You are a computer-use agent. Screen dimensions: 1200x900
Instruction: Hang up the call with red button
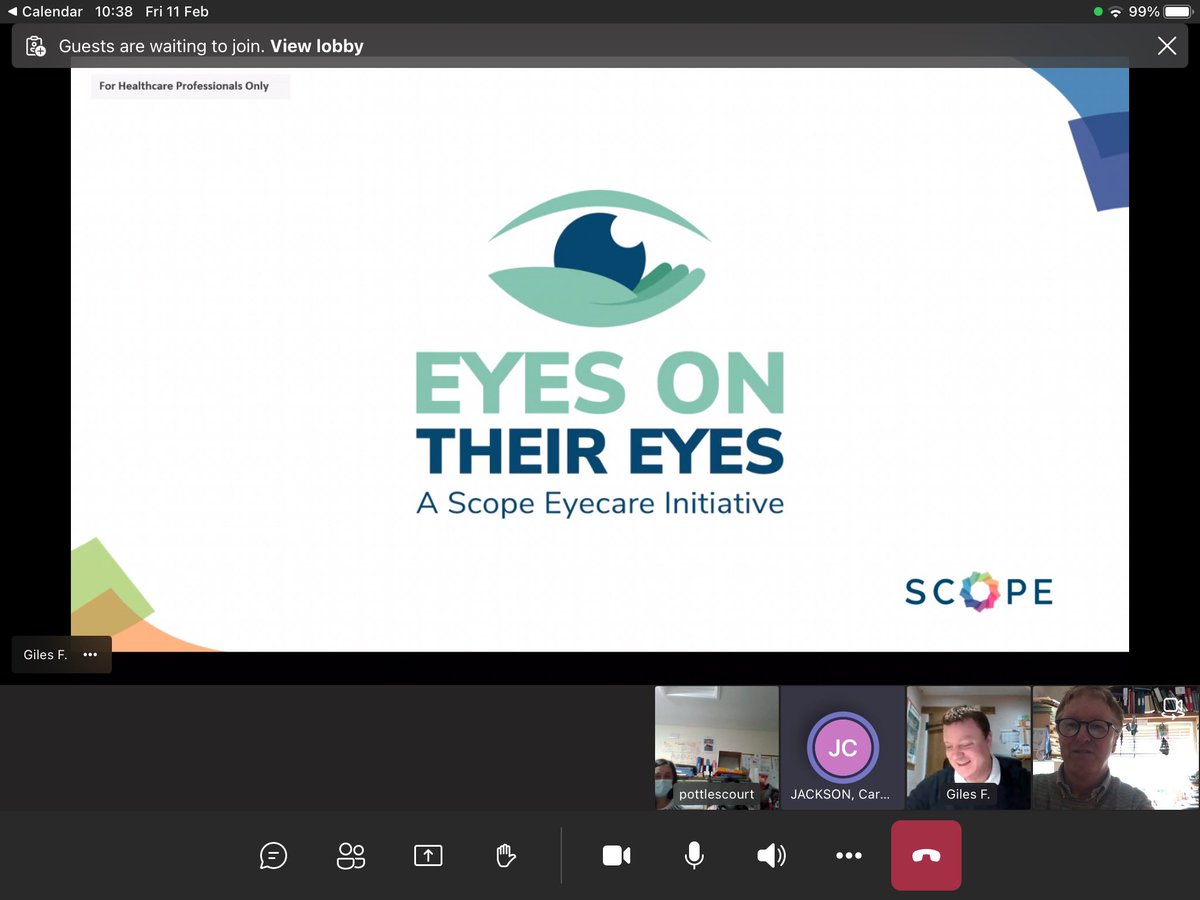[926, 855]
